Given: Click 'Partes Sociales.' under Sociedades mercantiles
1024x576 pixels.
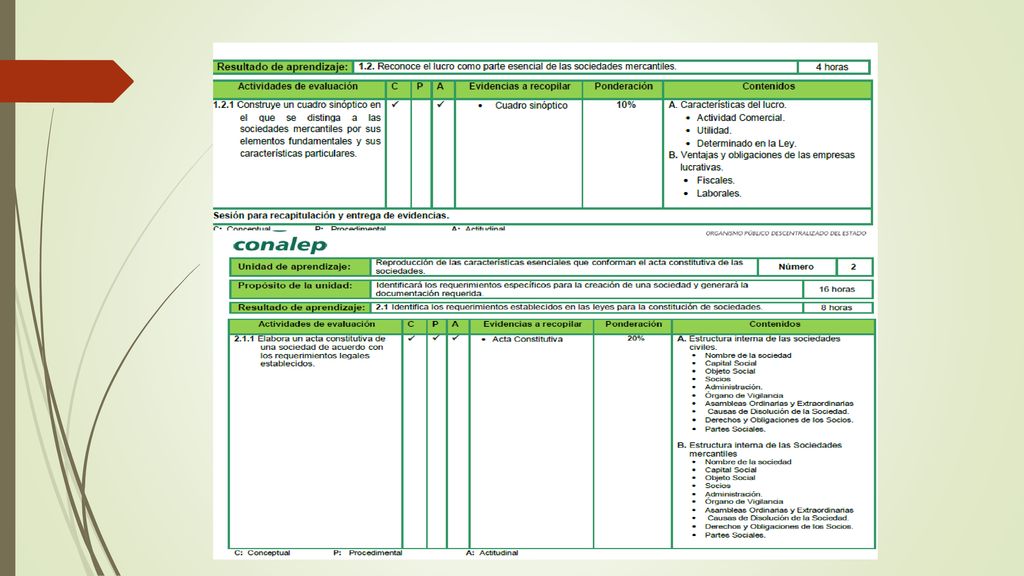Looking at the screenshot, I should pos(735,535).
